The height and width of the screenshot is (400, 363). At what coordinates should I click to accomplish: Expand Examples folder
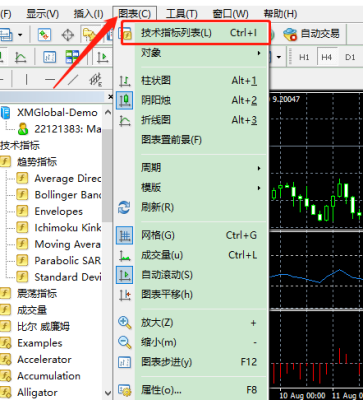[x=40, y=343]
